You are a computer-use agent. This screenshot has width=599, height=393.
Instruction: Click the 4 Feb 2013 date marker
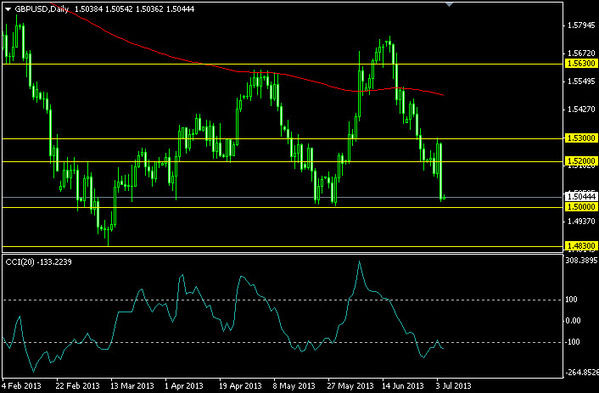click(22, 386)
